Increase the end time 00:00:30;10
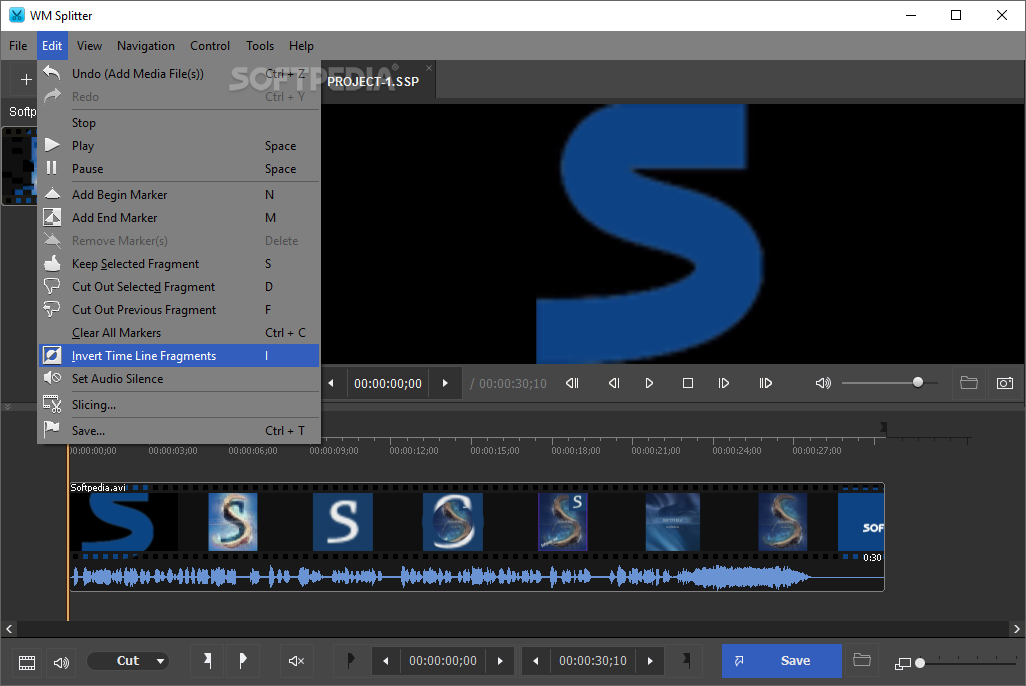This screenshot has height=686, width=1026. click(x=650, y=661)
